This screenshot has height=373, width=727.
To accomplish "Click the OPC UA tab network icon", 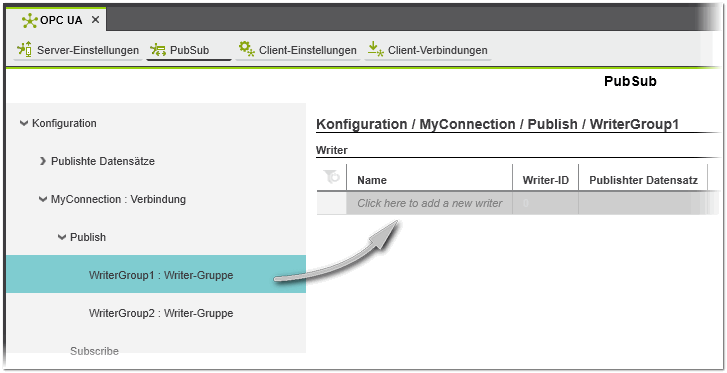I will 30,20.
